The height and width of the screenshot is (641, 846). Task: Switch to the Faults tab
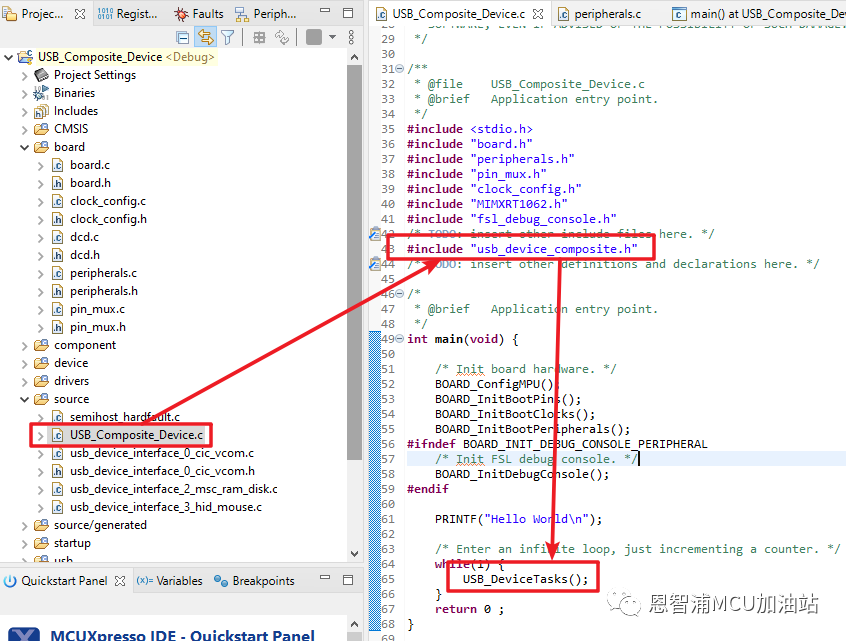(x=199, y=14)
